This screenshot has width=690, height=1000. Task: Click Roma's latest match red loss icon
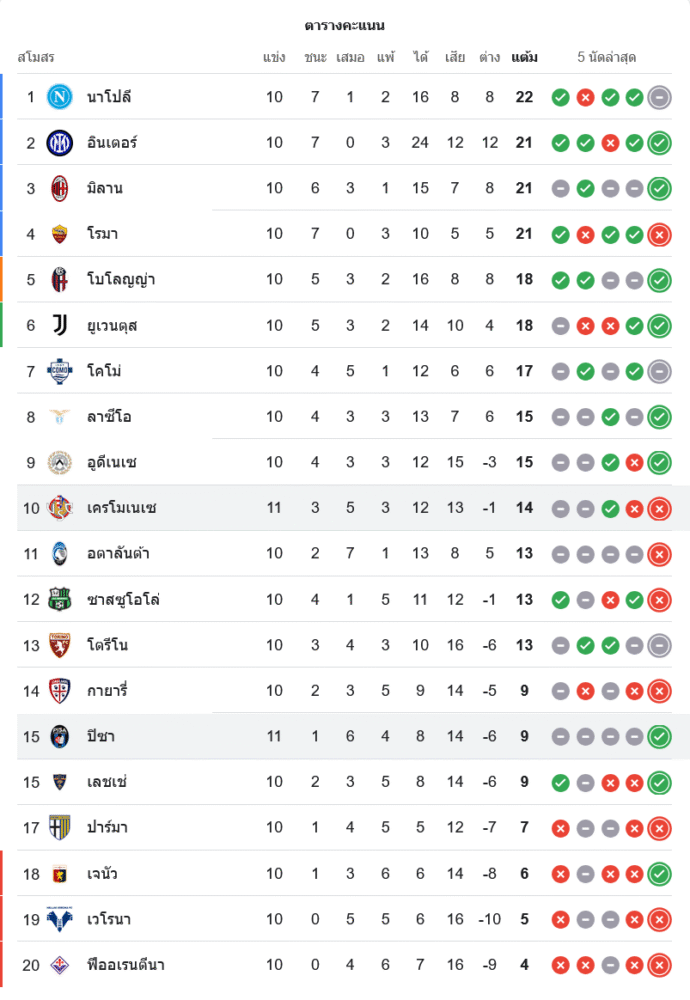coord(659,234)
